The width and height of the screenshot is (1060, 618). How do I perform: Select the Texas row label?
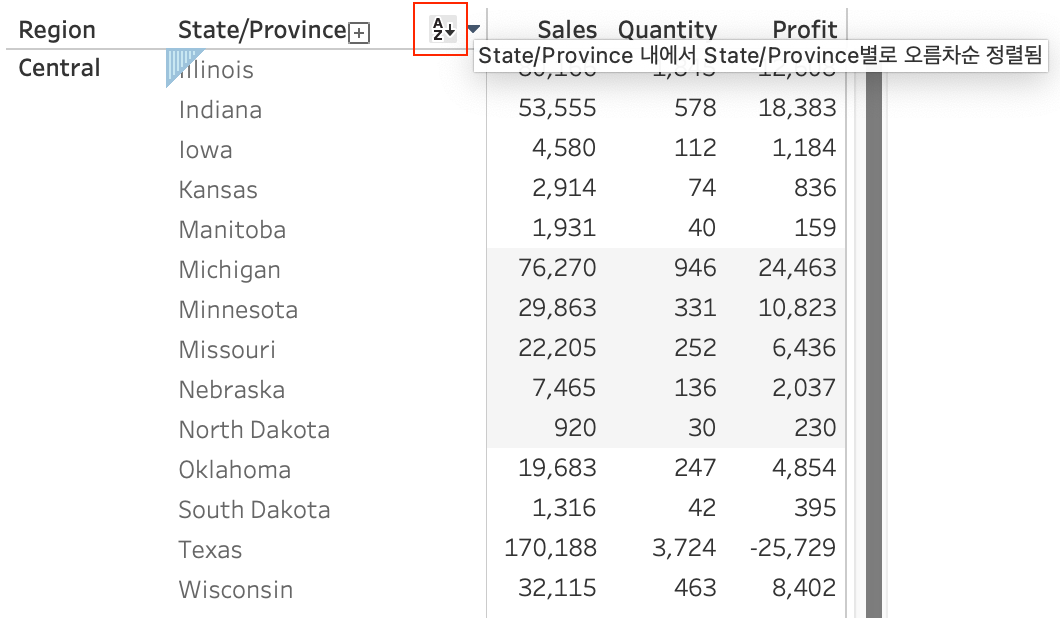click(210, 550)
